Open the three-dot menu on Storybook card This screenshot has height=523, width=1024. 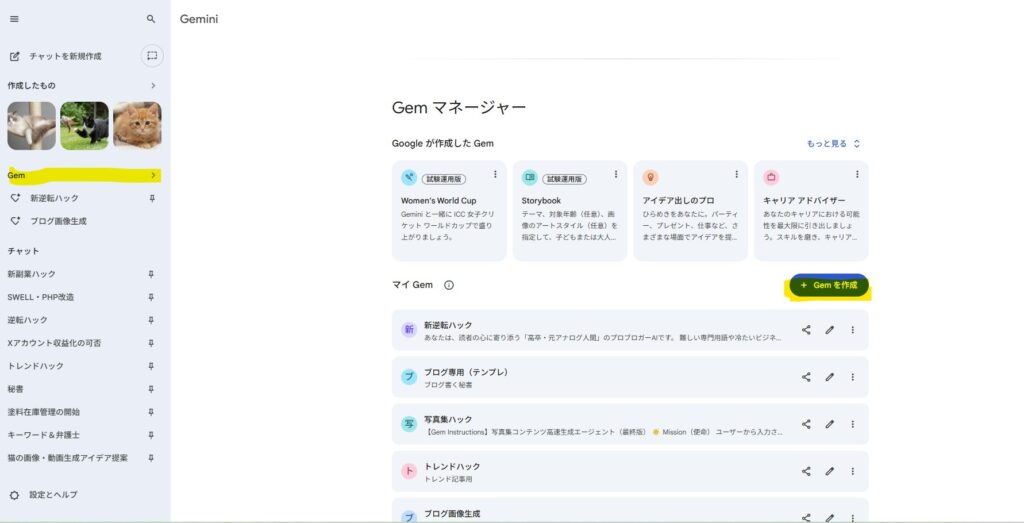615,174
